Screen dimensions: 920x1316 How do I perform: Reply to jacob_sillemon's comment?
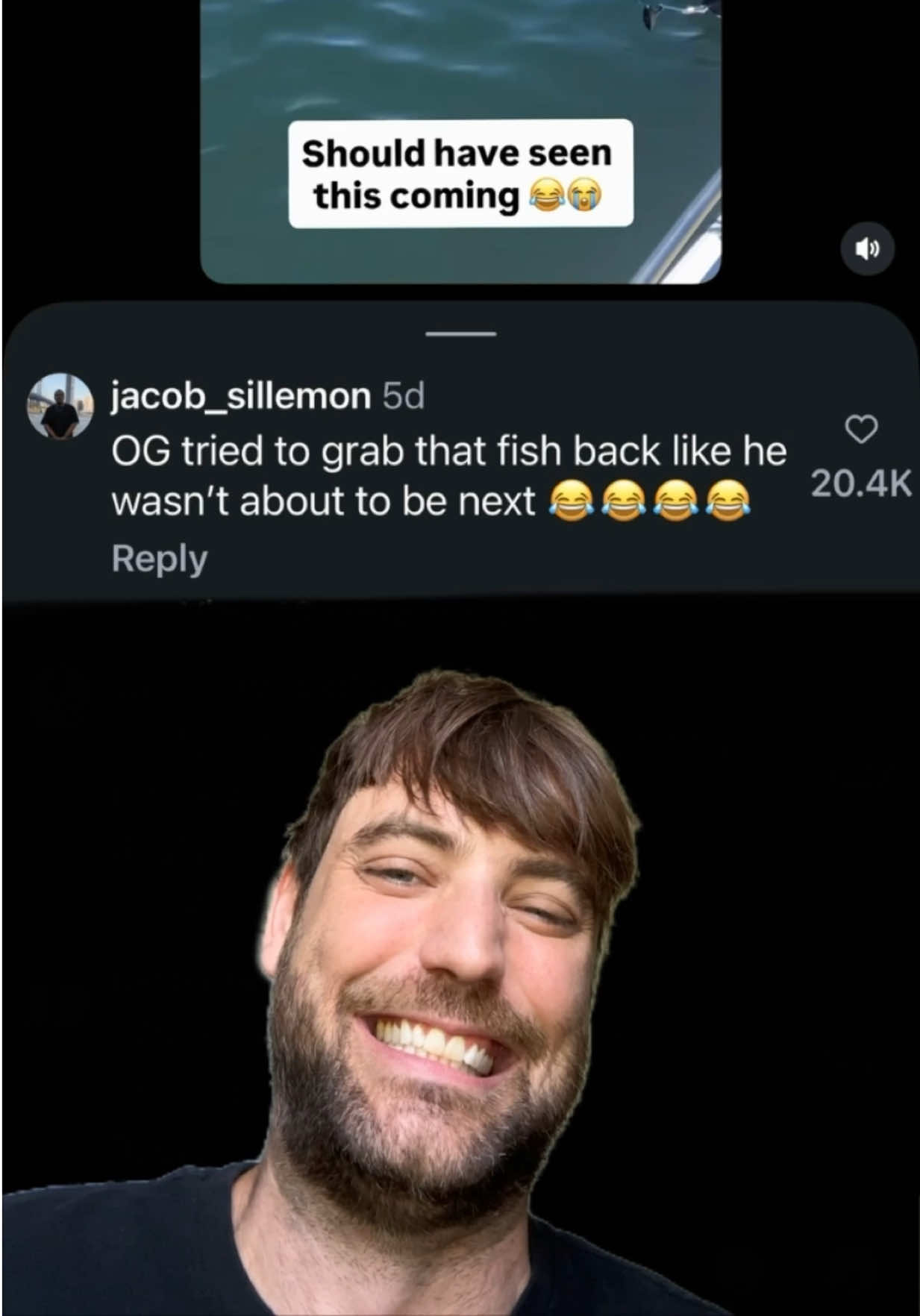pyautogui.click(x=160, y=559)
